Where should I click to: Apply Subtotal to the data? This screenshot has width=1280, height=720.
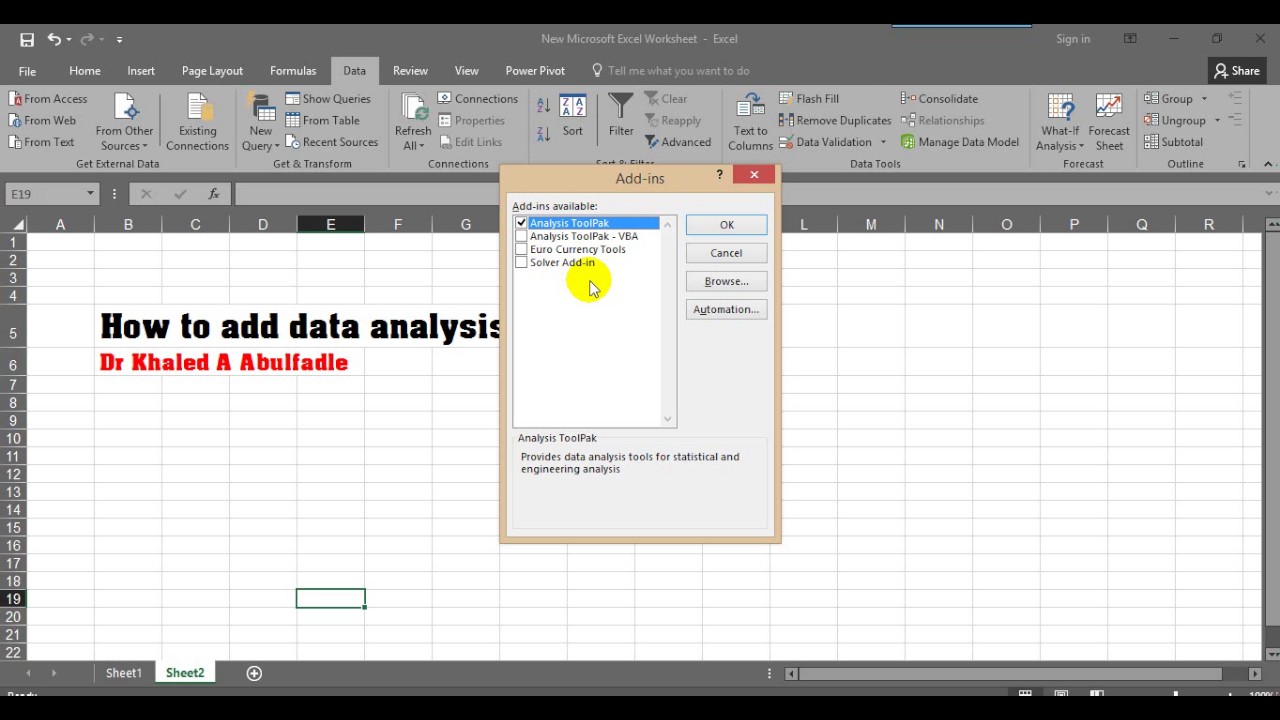click(x=1174, y=142)
